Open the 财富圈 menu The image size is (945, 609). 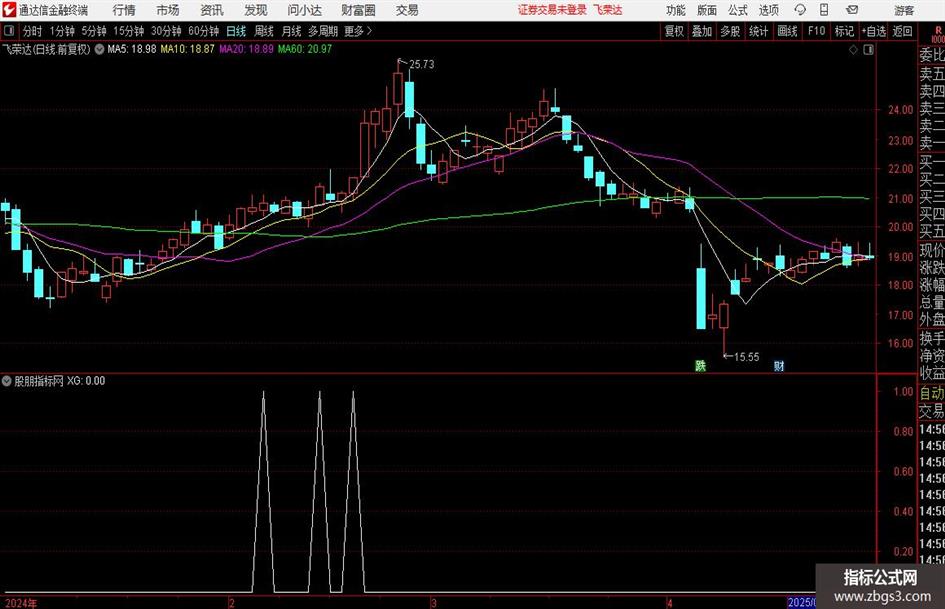pos(358,10)
